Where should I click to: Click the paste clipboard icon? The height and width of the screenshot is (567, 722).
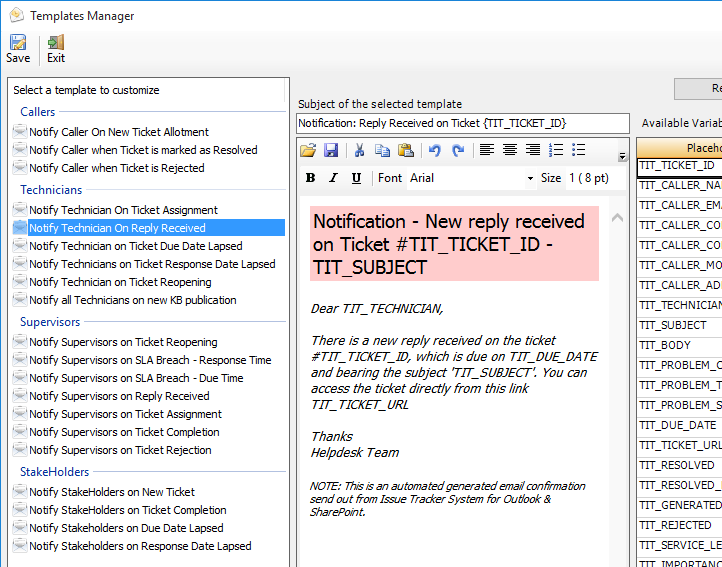coord(406,150)
